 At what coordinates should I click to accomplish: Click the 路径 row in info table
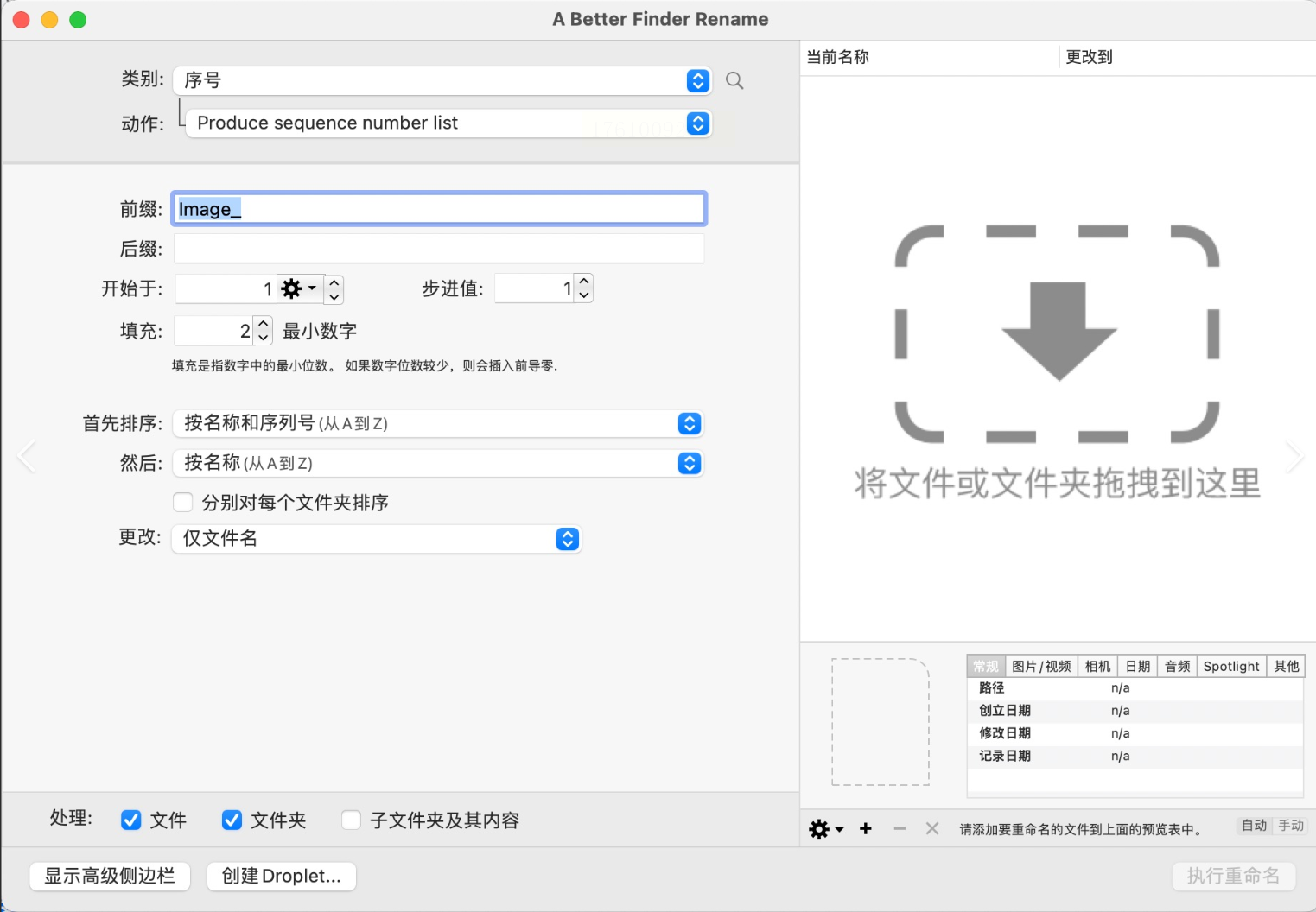(1135, 688)
